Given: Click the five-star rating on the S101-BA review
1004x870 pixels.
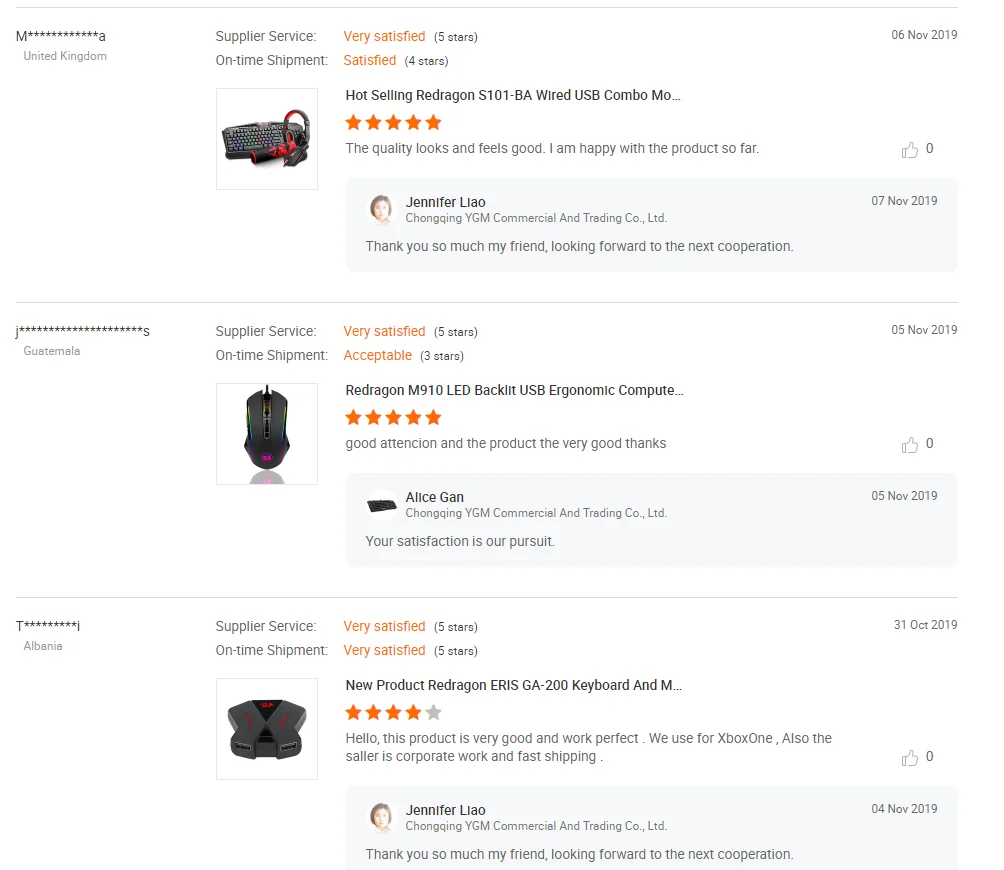Looking at the screenshot, I should [393, 123].
